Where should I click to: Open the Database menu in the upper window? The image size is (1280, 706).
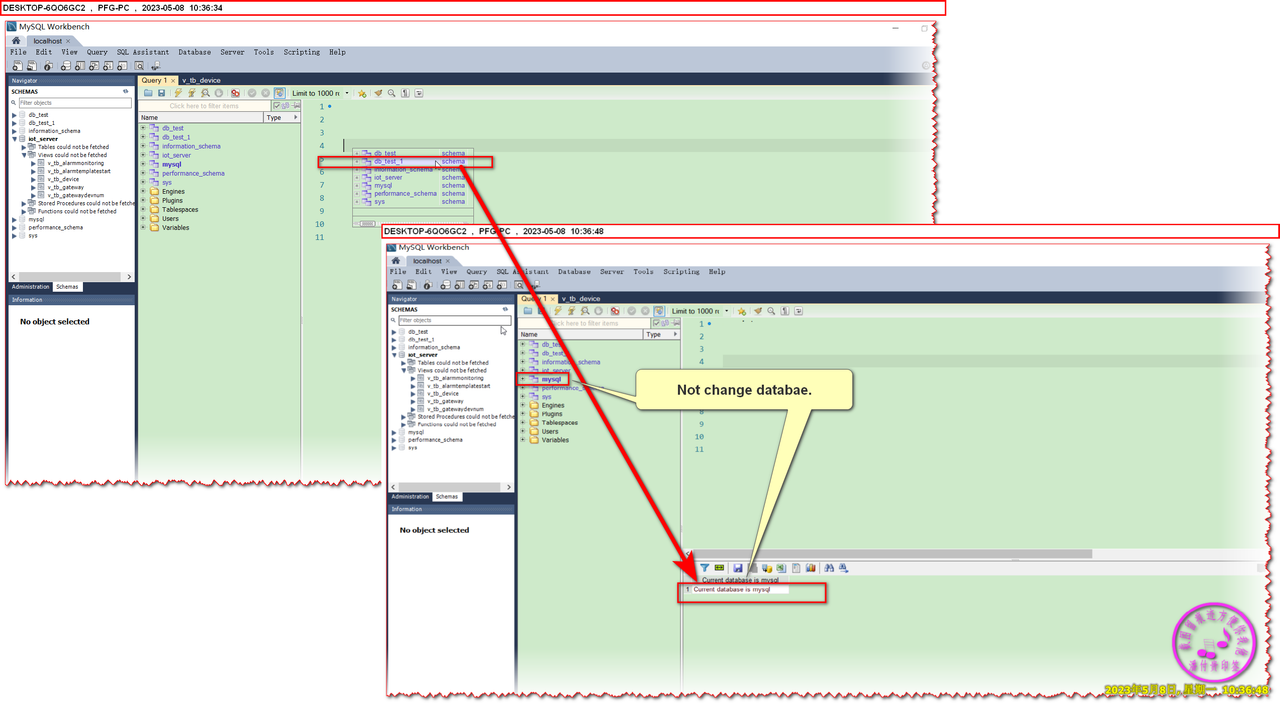(x=195, y=52)
